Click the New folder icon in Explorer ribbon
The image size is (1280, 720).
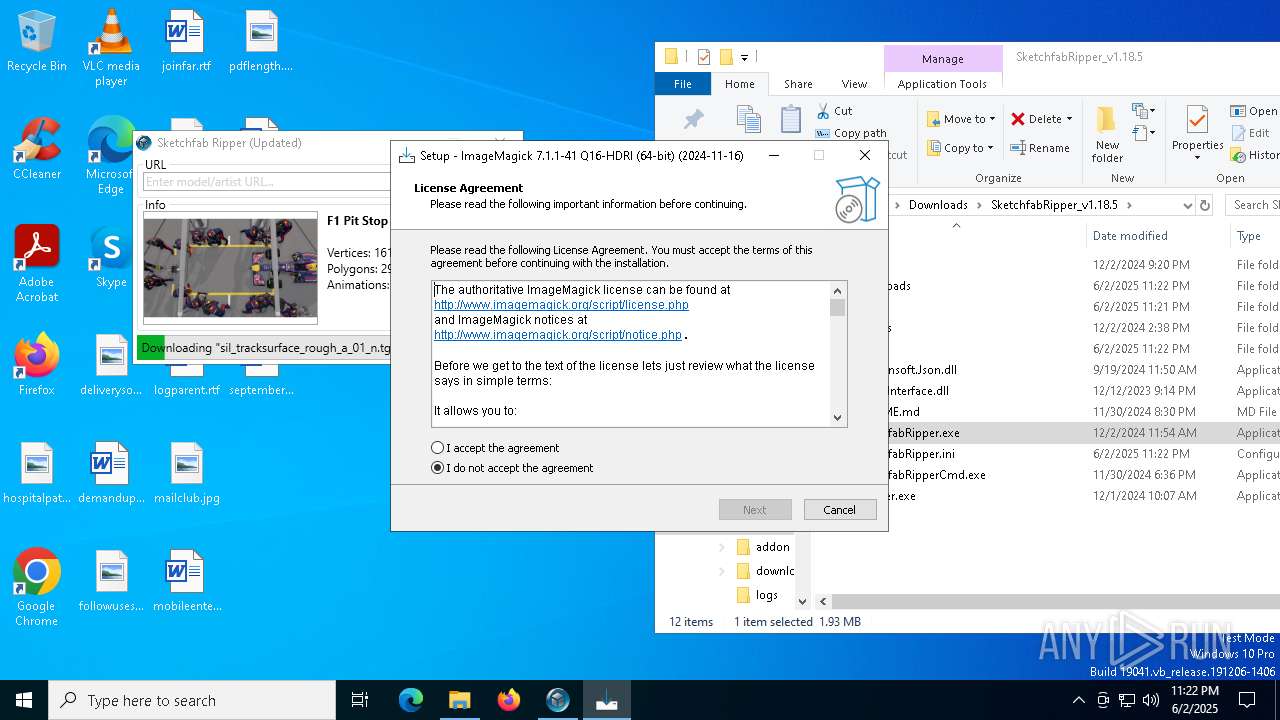coord(1107,121)
